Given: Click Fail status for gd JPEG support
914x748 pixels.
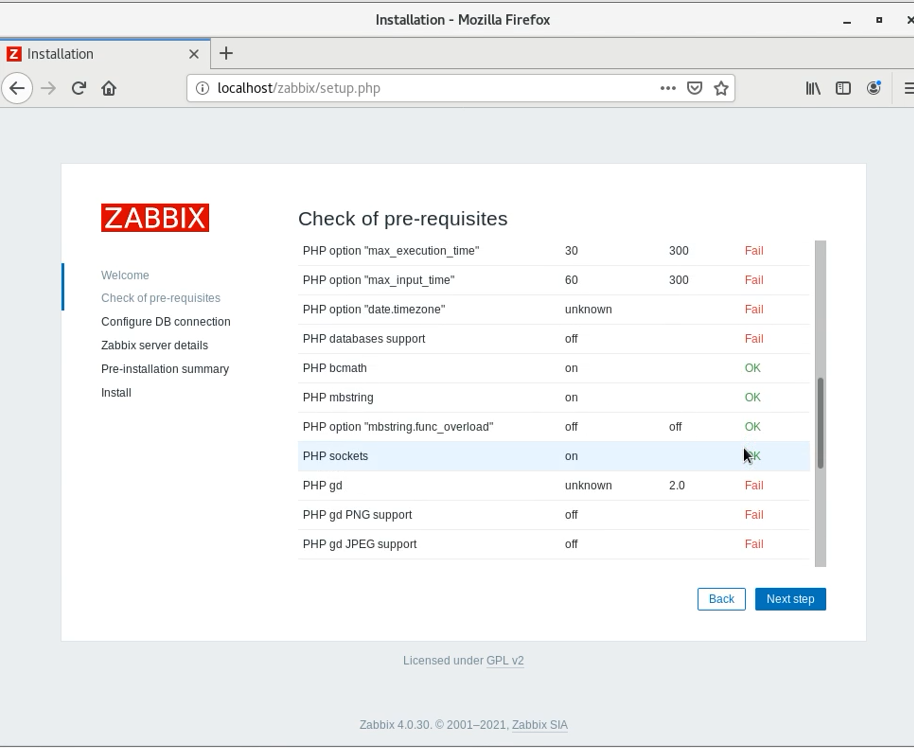Looking at the screenshot, I should point(754,544).
